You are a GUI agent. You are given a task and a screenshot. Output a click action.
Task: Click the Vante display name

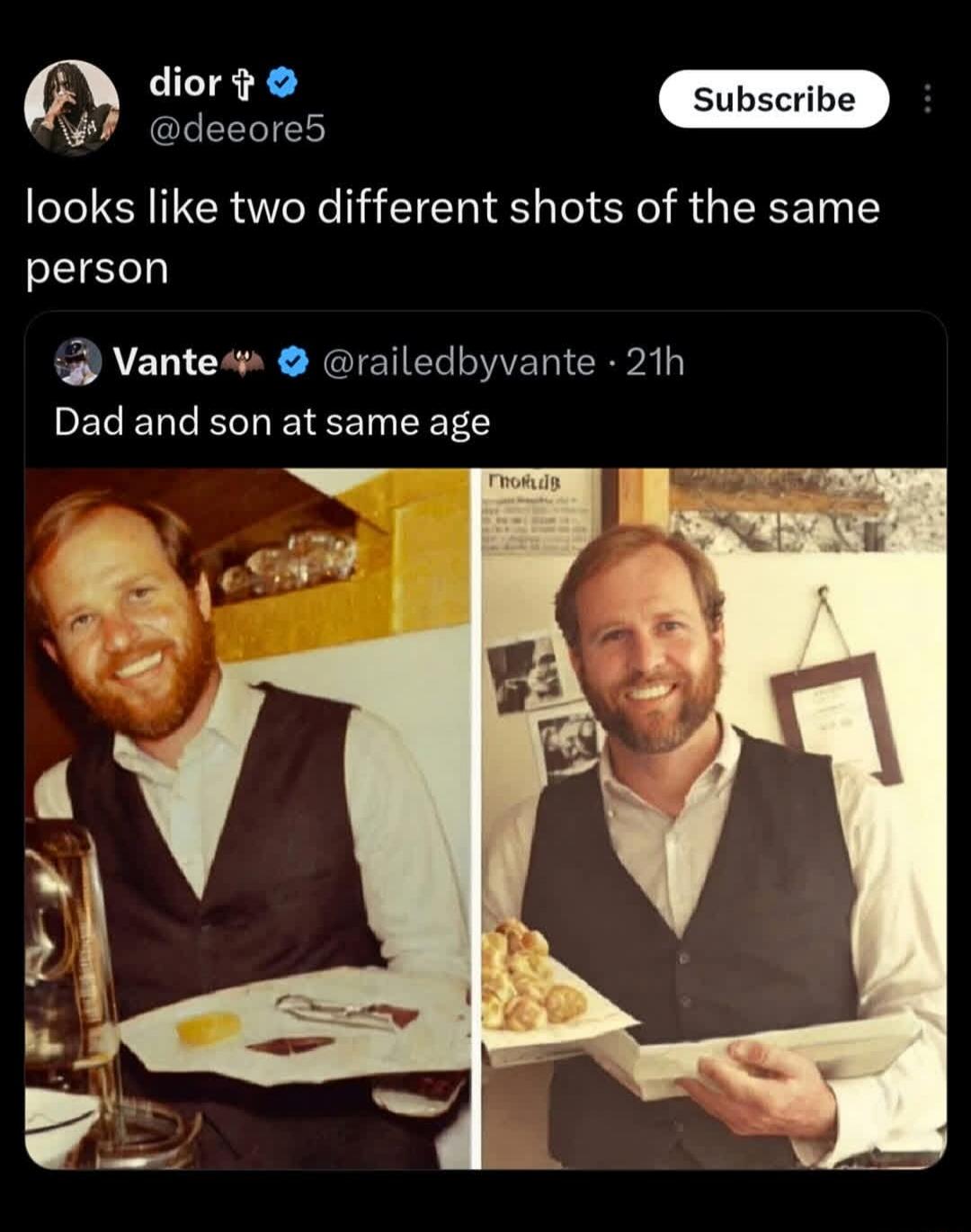click(165, 362)
